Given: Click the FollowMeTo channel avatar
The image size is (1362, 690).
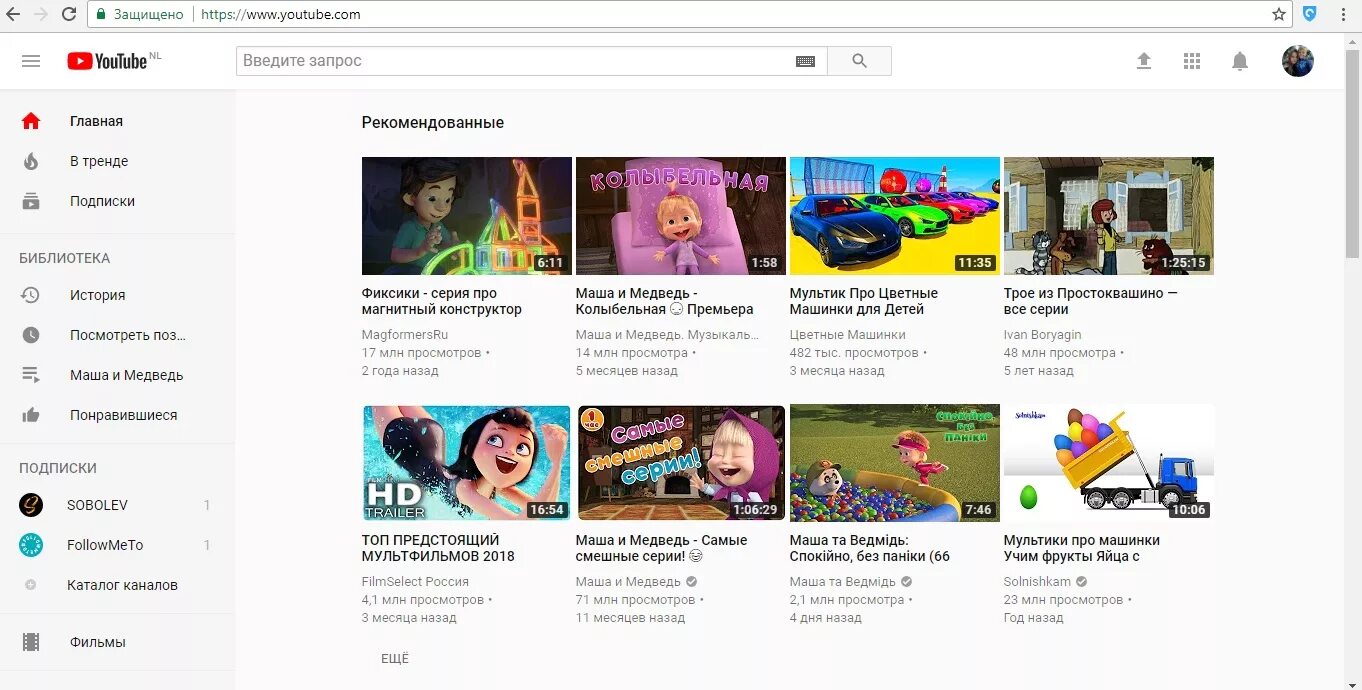Looking at the screenshot, I should tap(31, 545).
